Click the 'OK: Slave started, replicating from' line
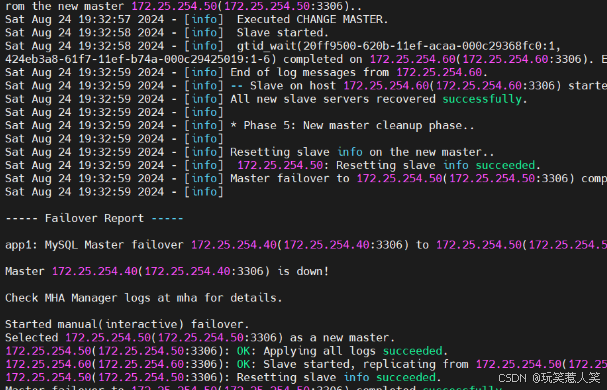The height and width of the screenshot is (390, 607). click(306, 364)
